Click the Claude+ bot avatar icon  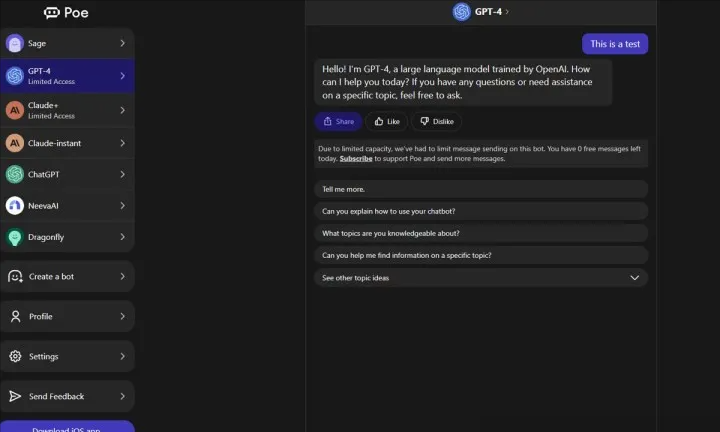pos(15,110)
